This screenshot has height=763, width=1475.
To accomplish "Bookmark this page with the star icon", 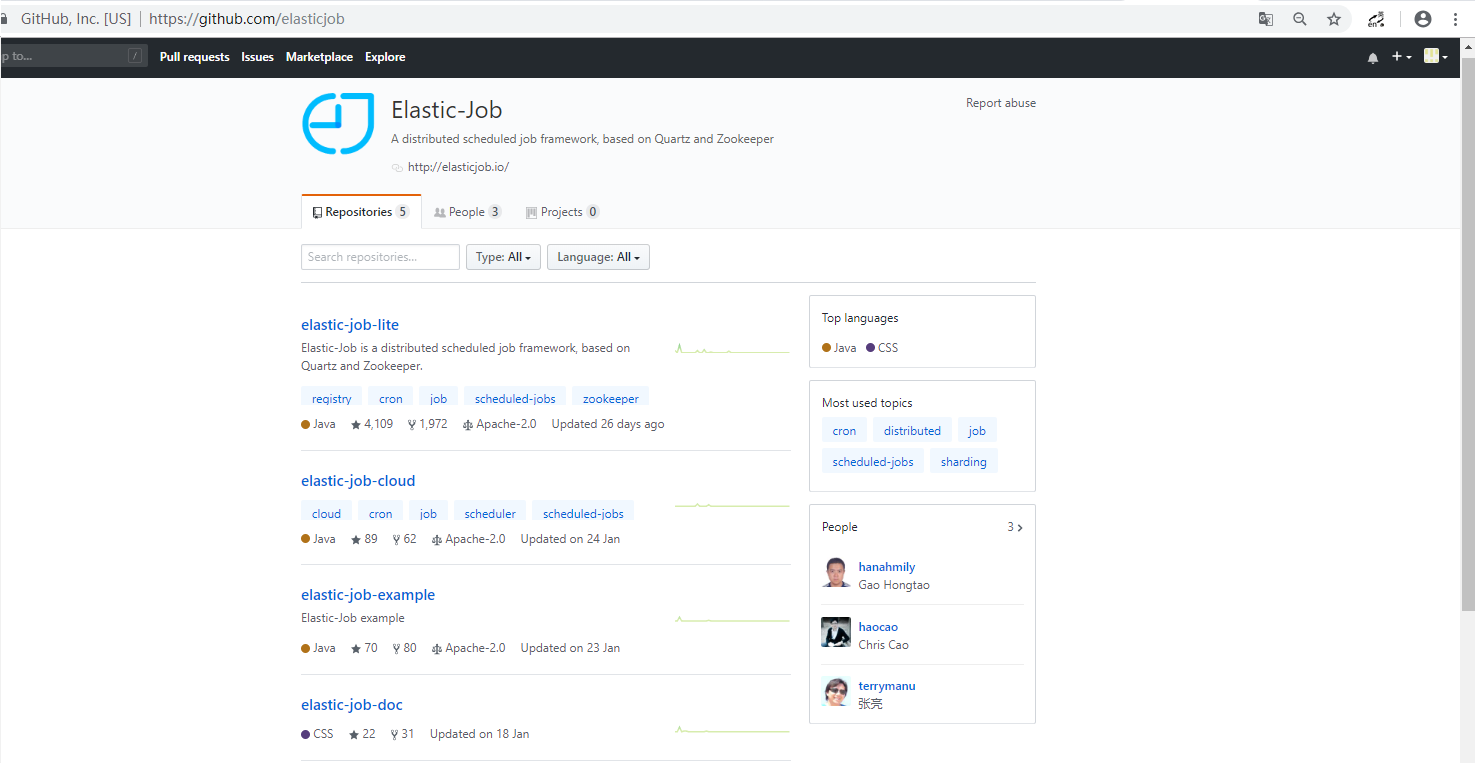I will point(1334,19).
